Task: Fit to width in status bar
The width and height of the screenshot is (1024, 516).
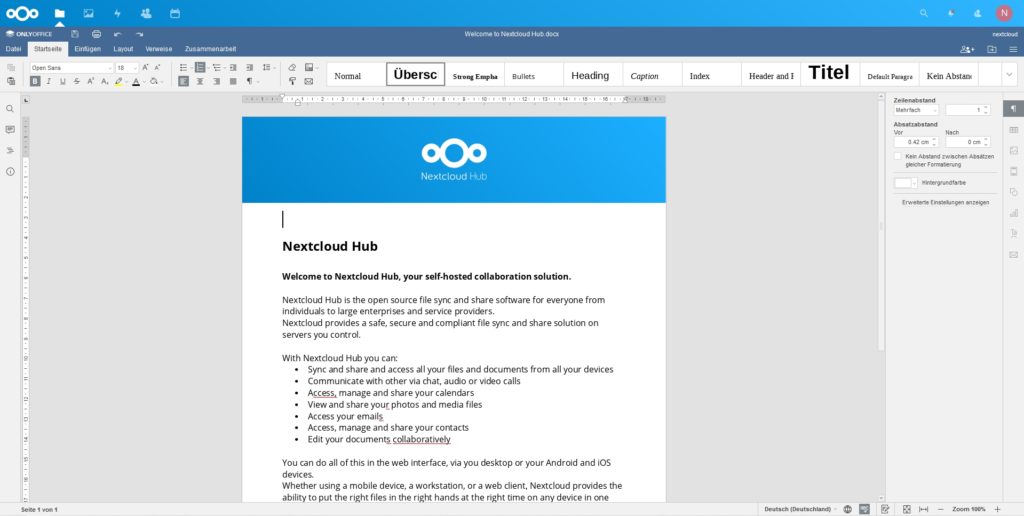Action: 923,509
